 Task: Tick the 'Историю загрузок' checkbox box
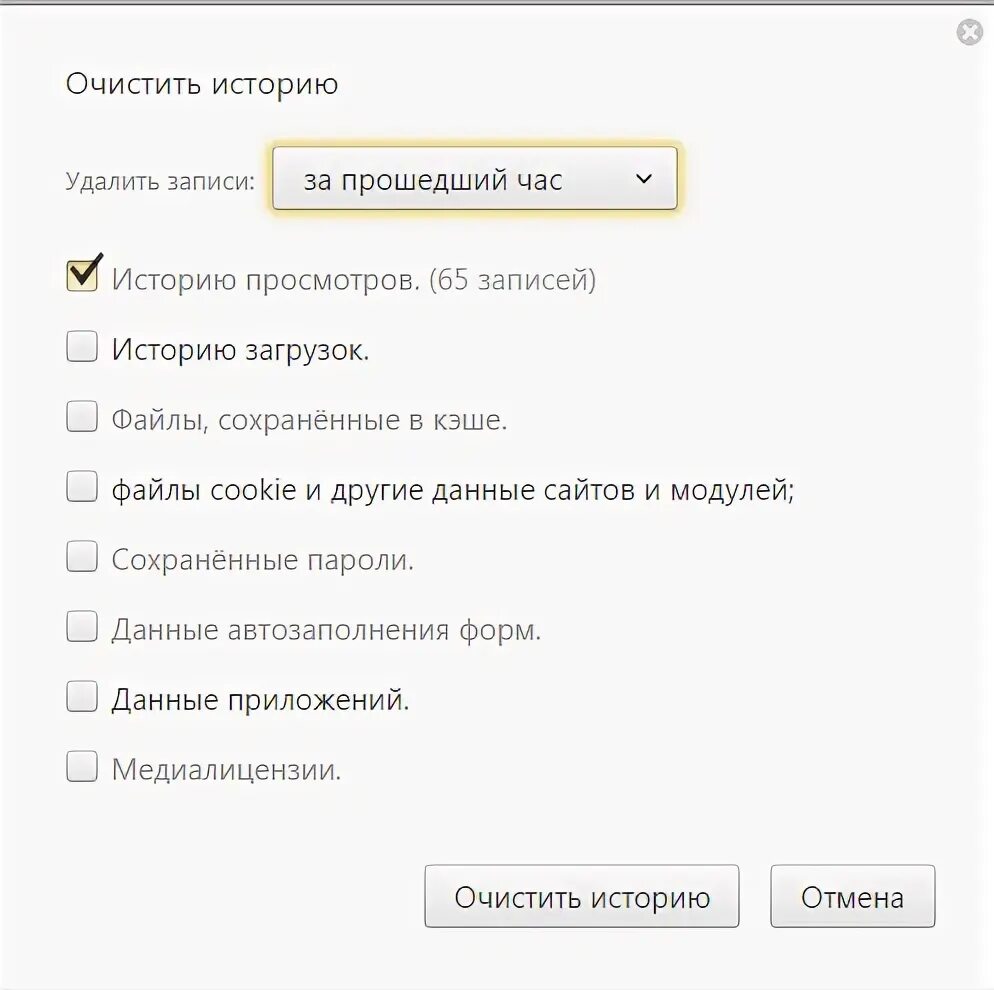(82, 347)
